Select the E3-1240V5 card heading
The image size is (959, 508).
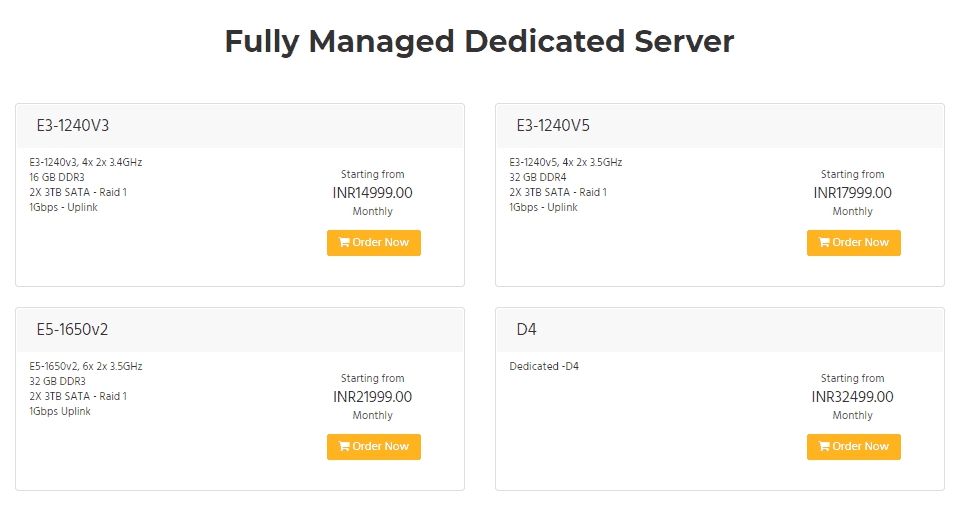[553, 125]
